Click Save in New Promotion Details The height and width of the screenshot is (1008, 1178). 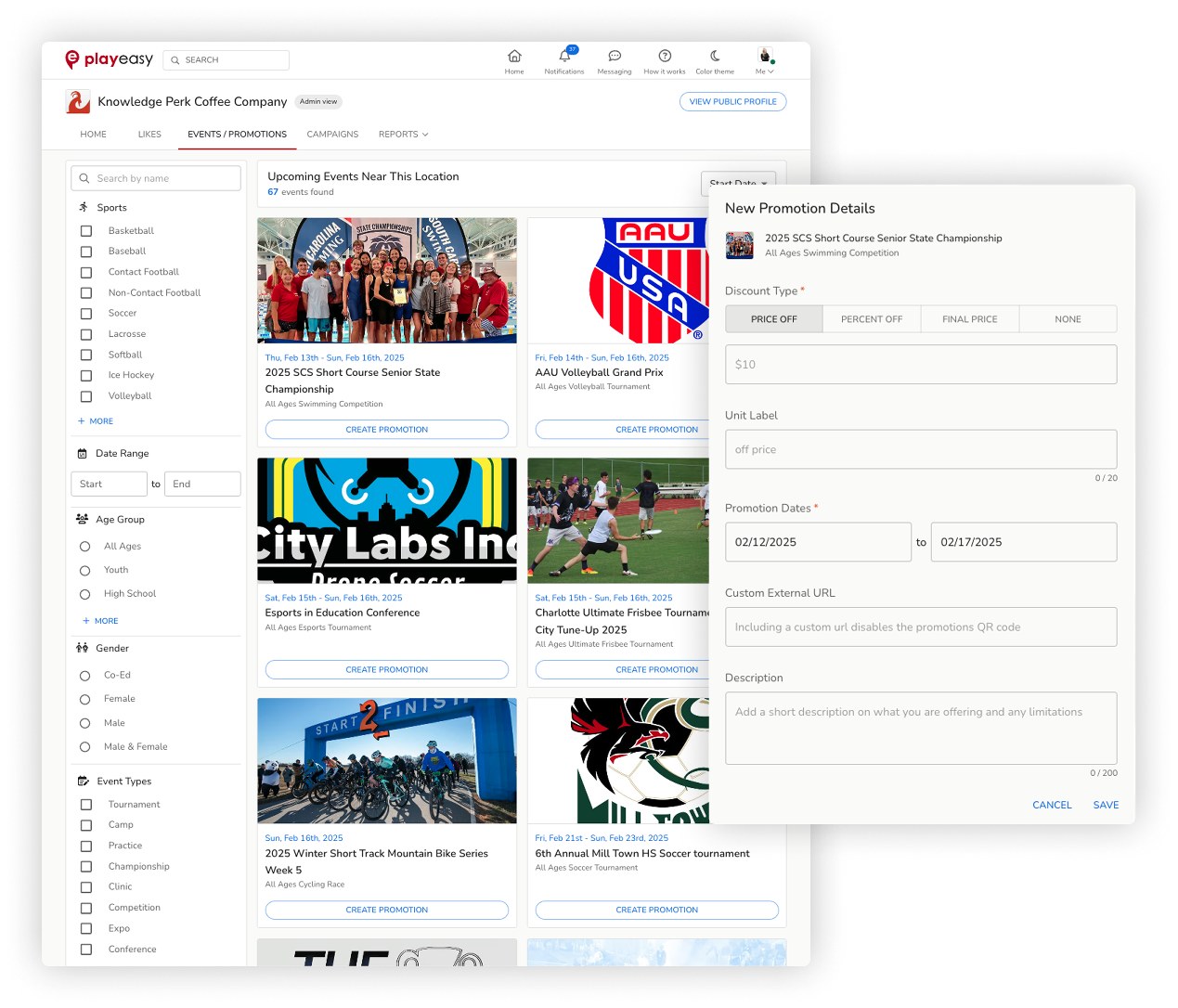(x=1106, y=806)
